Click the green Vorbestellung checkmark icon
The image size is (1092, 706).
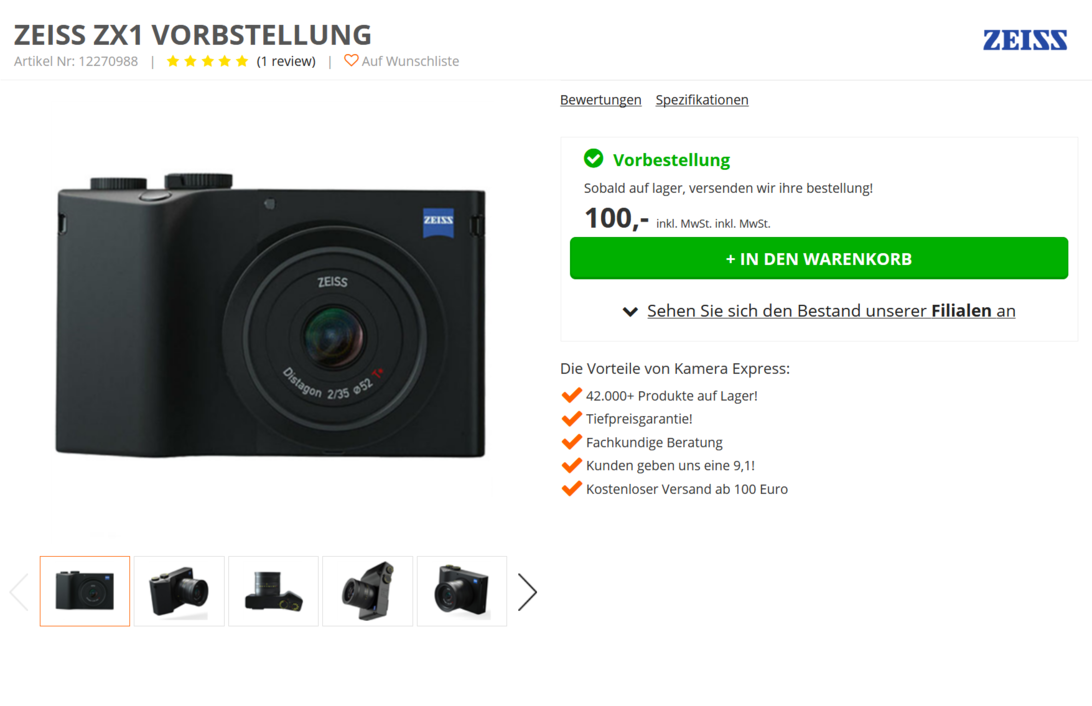coord(593,159)
